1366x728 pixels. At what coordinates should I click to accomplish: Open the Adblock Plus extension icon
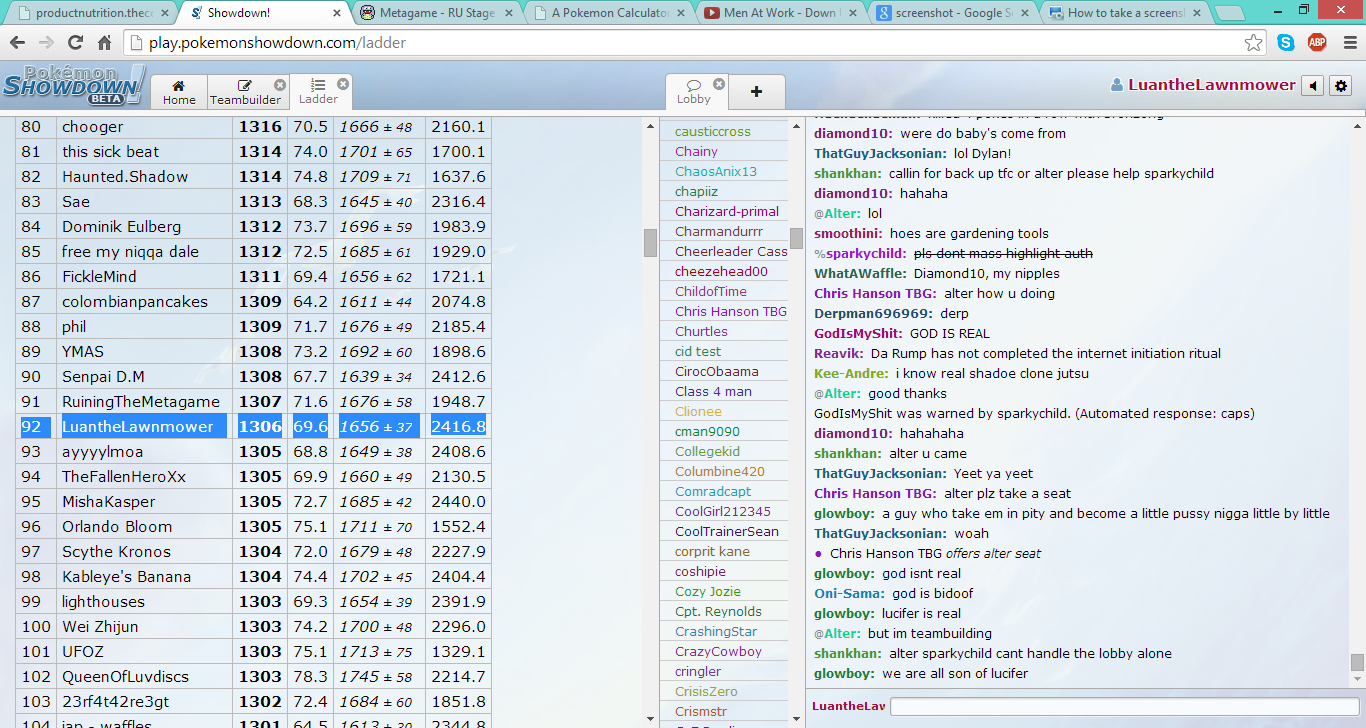pyautogui.click(x=1317, y=43)
